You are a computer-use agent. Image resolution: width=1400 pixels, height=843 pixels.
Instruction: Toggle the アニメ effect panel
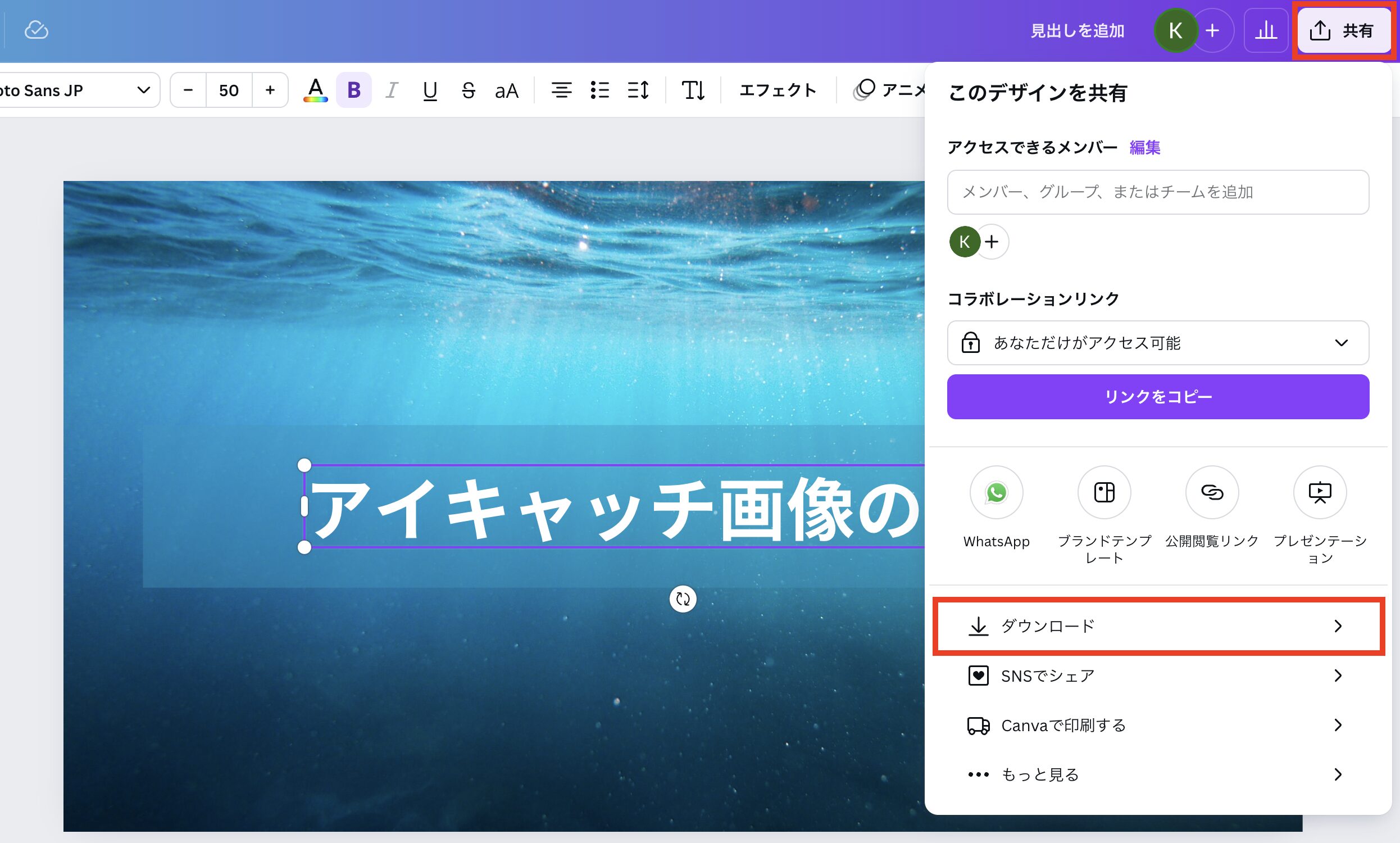click(893, 91)
